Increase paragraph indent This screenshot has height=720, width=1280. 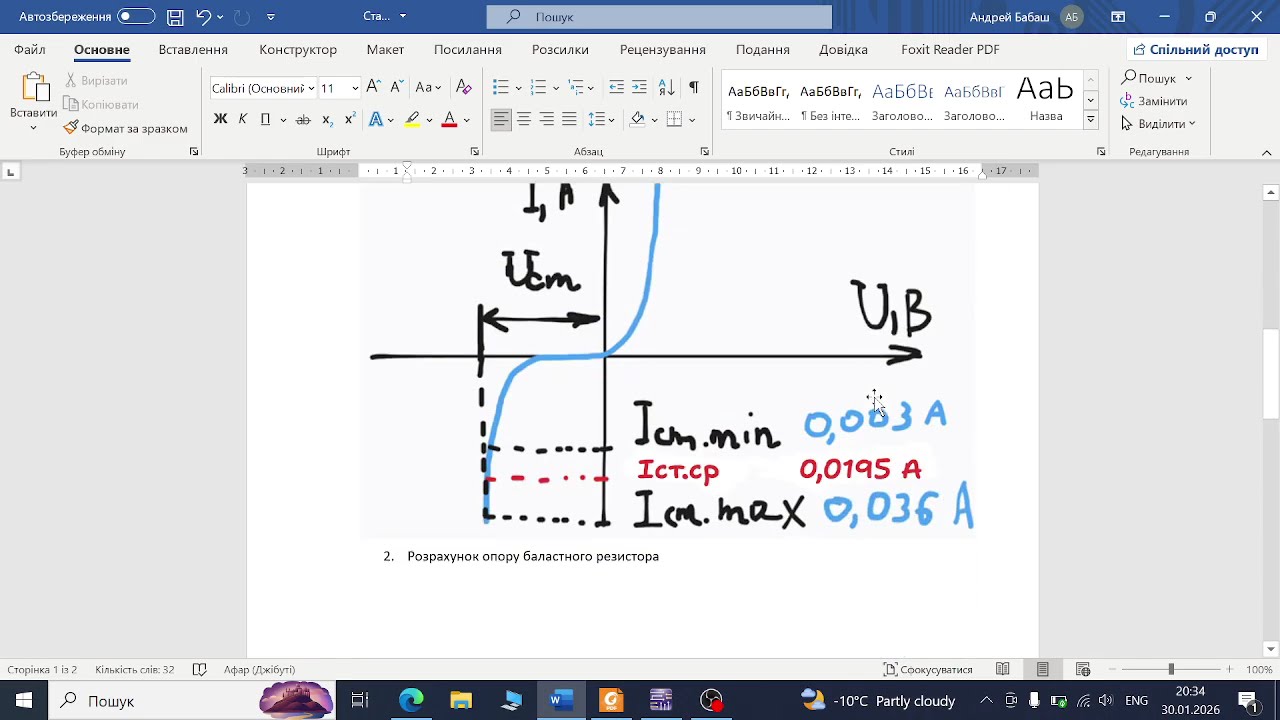coord(640,87)
